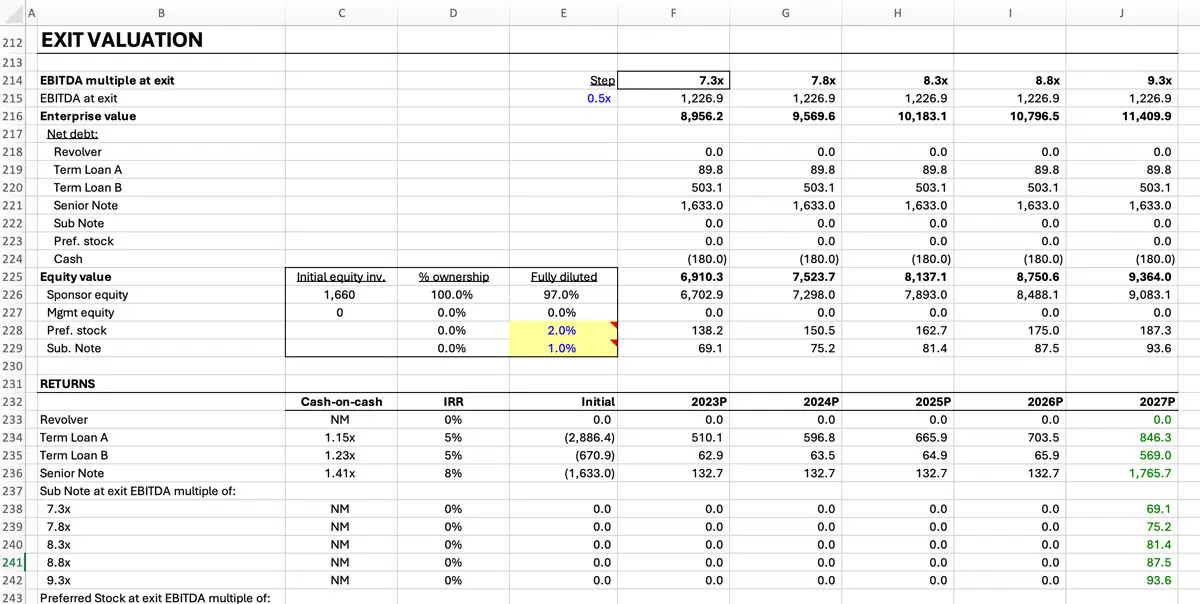Click Revolver label under Net debt
This screenshot has height=604, width=1200.
[x=78, y=152]
